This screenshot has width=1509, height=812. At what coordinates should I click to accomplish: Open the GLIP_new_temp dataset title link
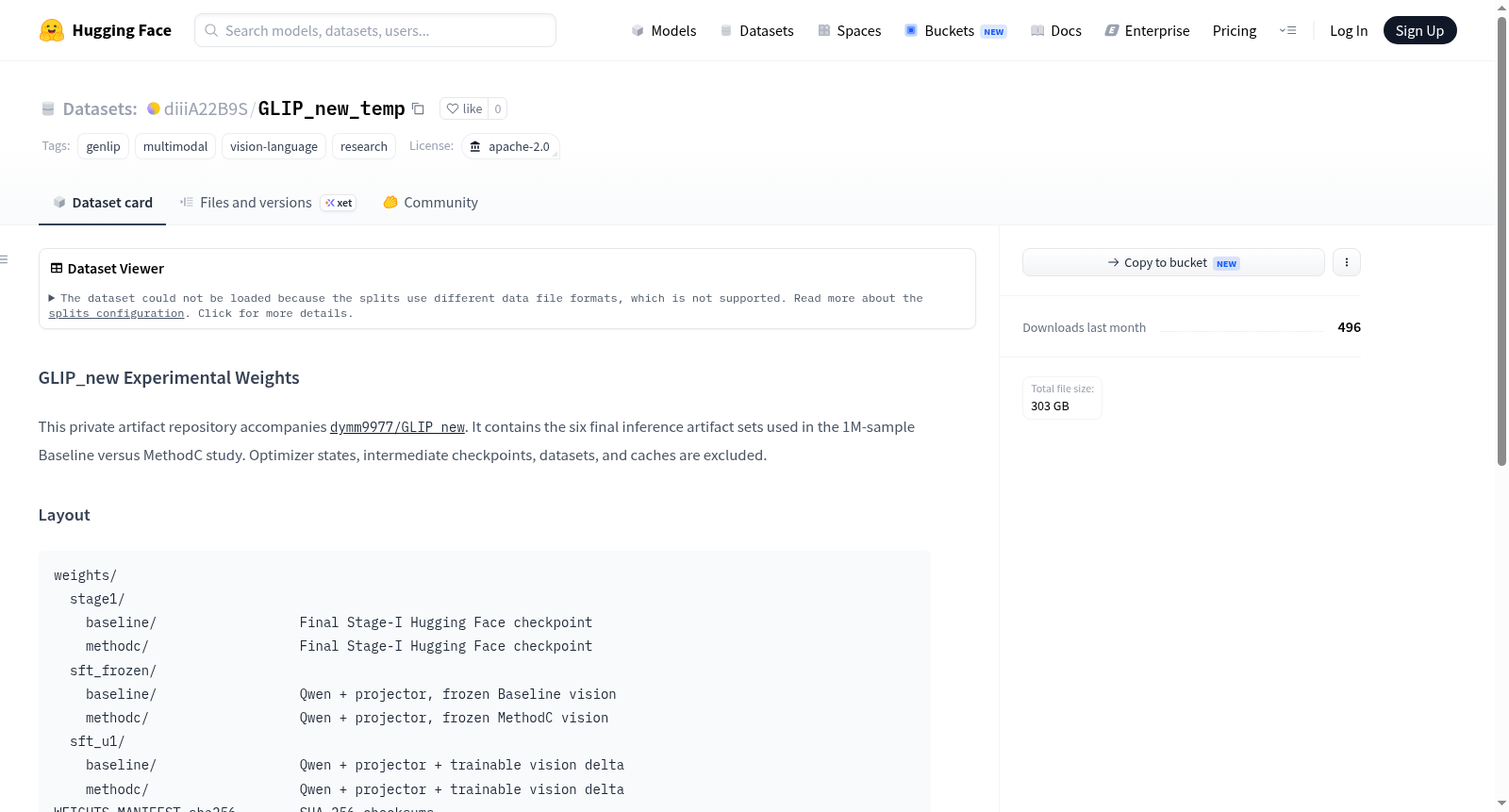click(x=331, y=108)
